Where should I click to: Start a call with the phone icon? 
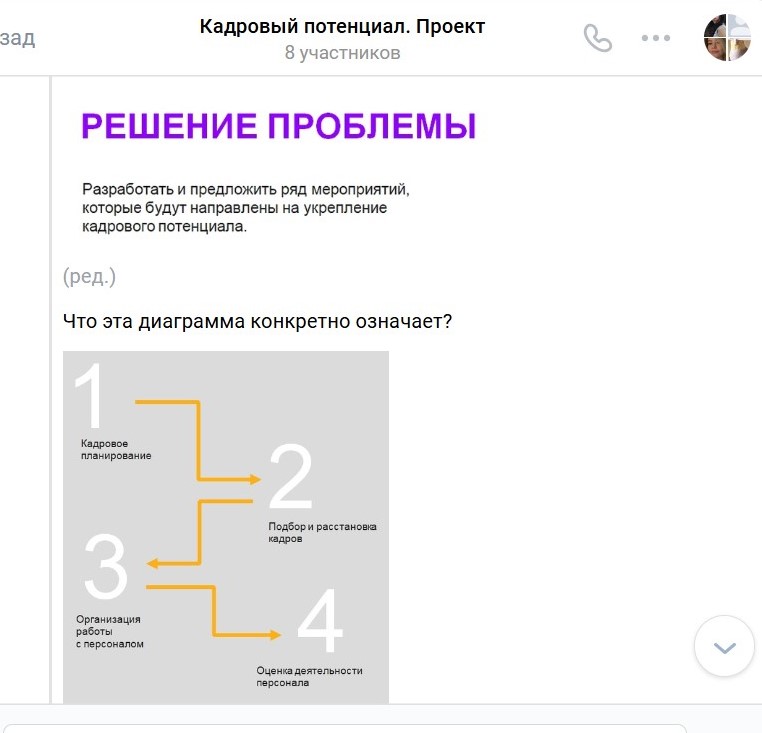click(x=598, y=38)
